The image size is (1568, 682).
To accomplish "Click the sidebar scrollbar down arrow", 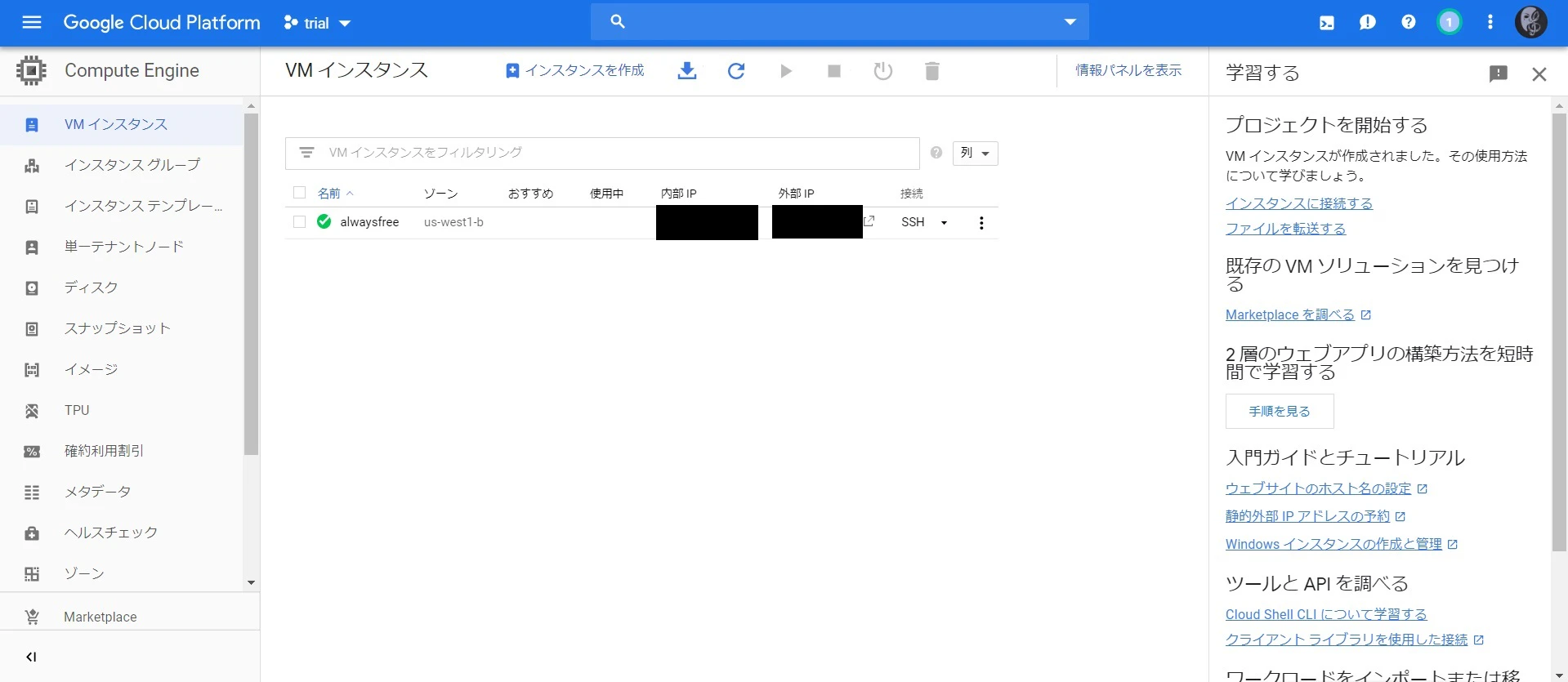I will [251, 582].
